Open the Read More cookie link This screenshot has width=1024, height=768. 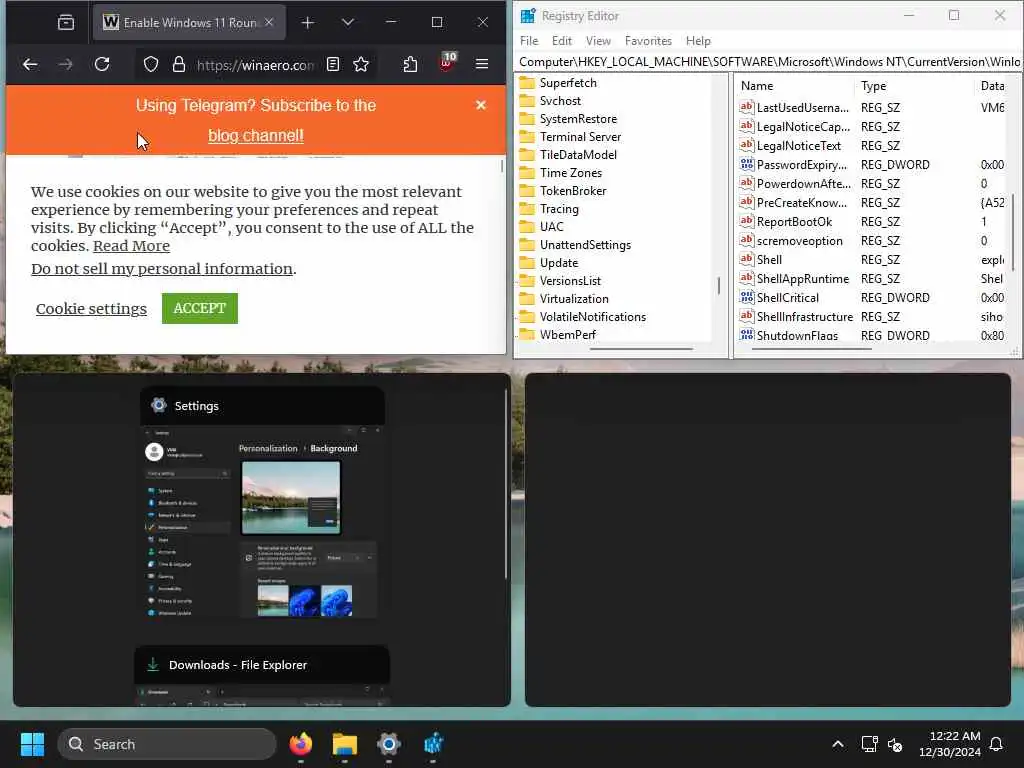coord(131,246)
